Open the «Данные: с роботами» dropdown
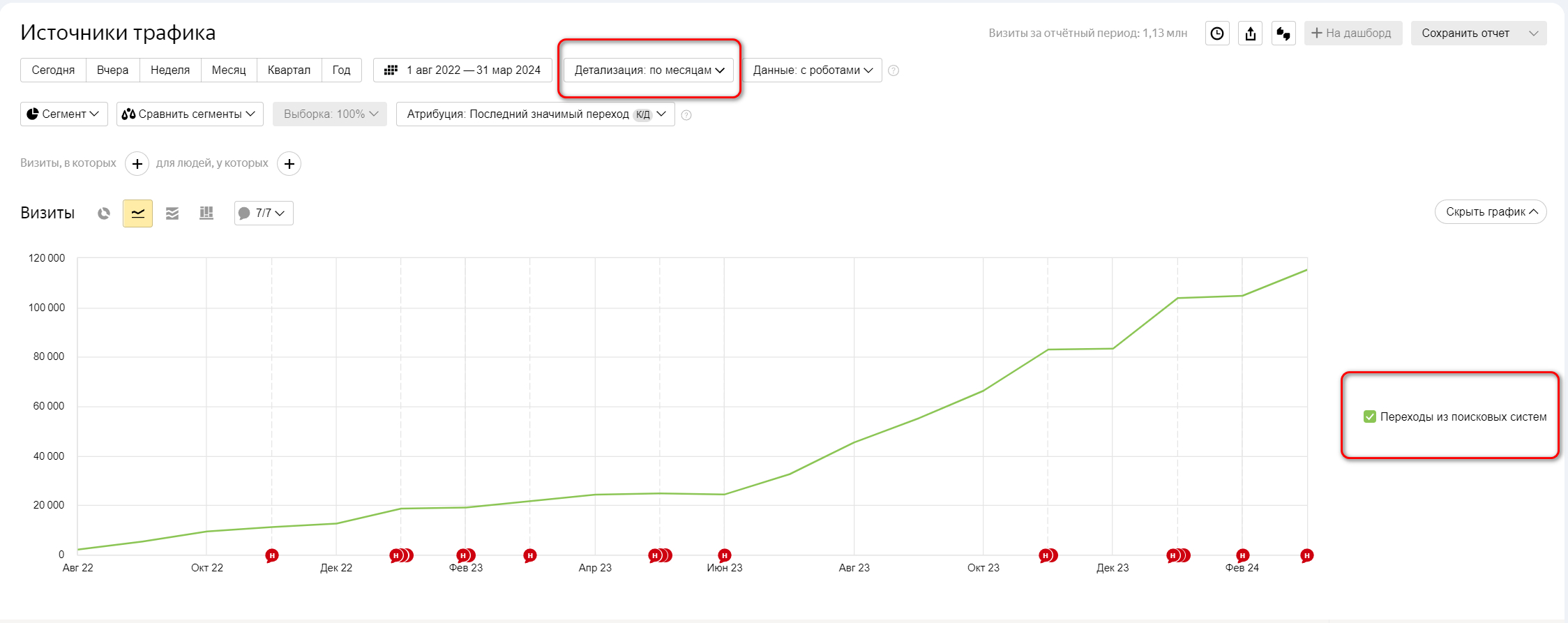Viewport: 1568px width, 623px height. (813, 70)
